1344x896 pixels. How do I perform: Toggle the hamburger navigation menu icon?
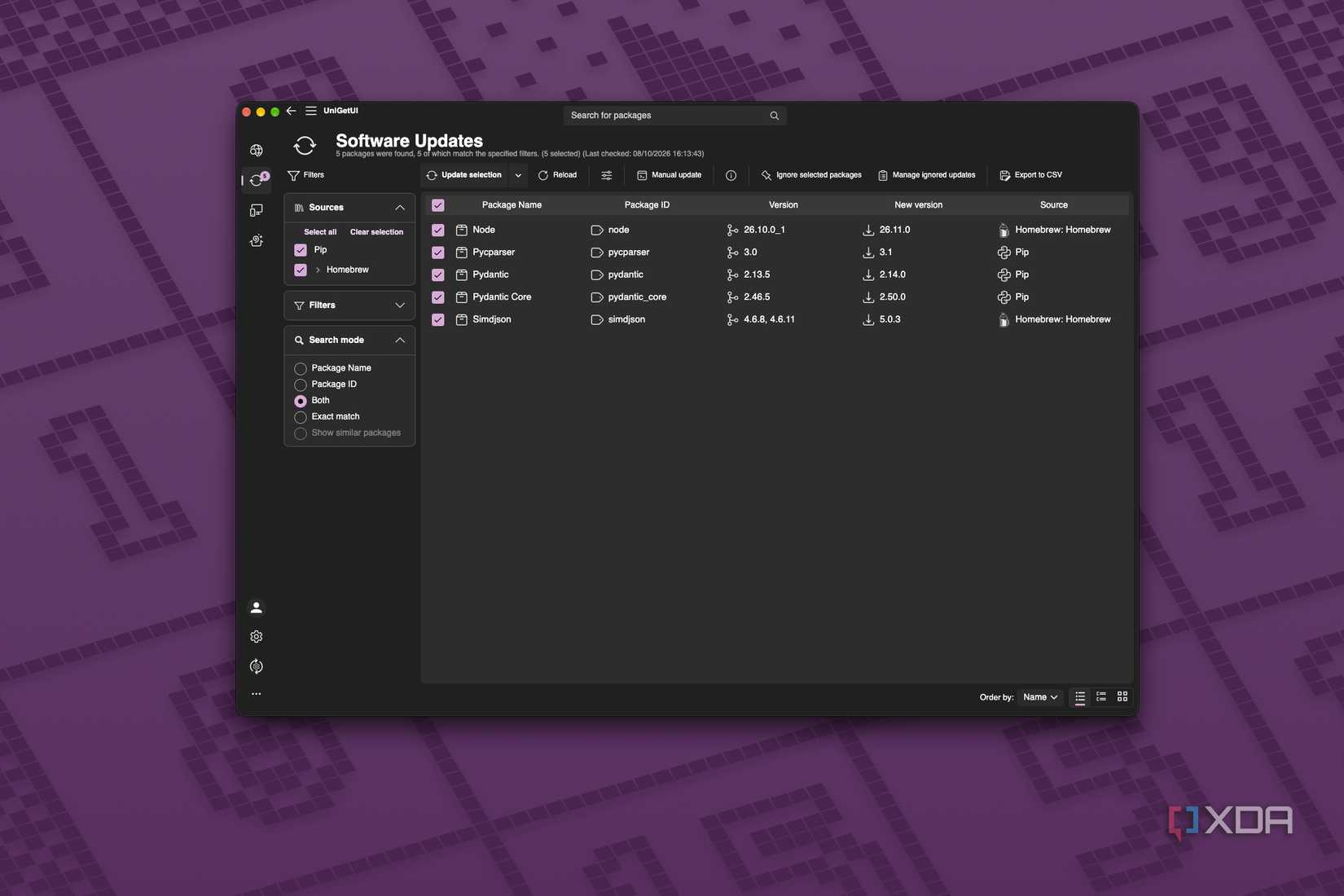point(311,111)
